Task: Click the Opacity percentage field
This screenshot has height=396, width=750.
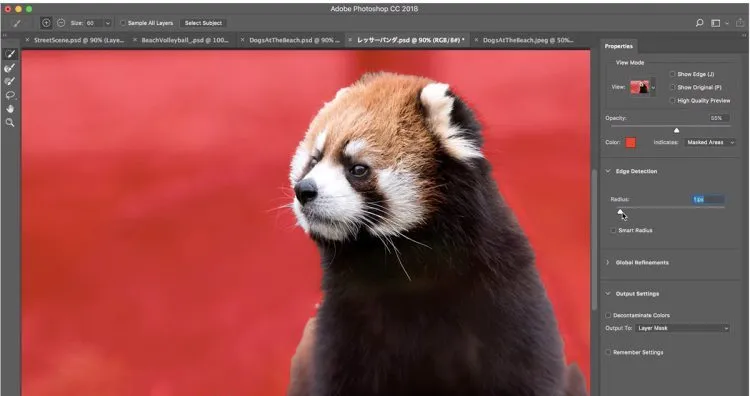Action: coord(719,118)
